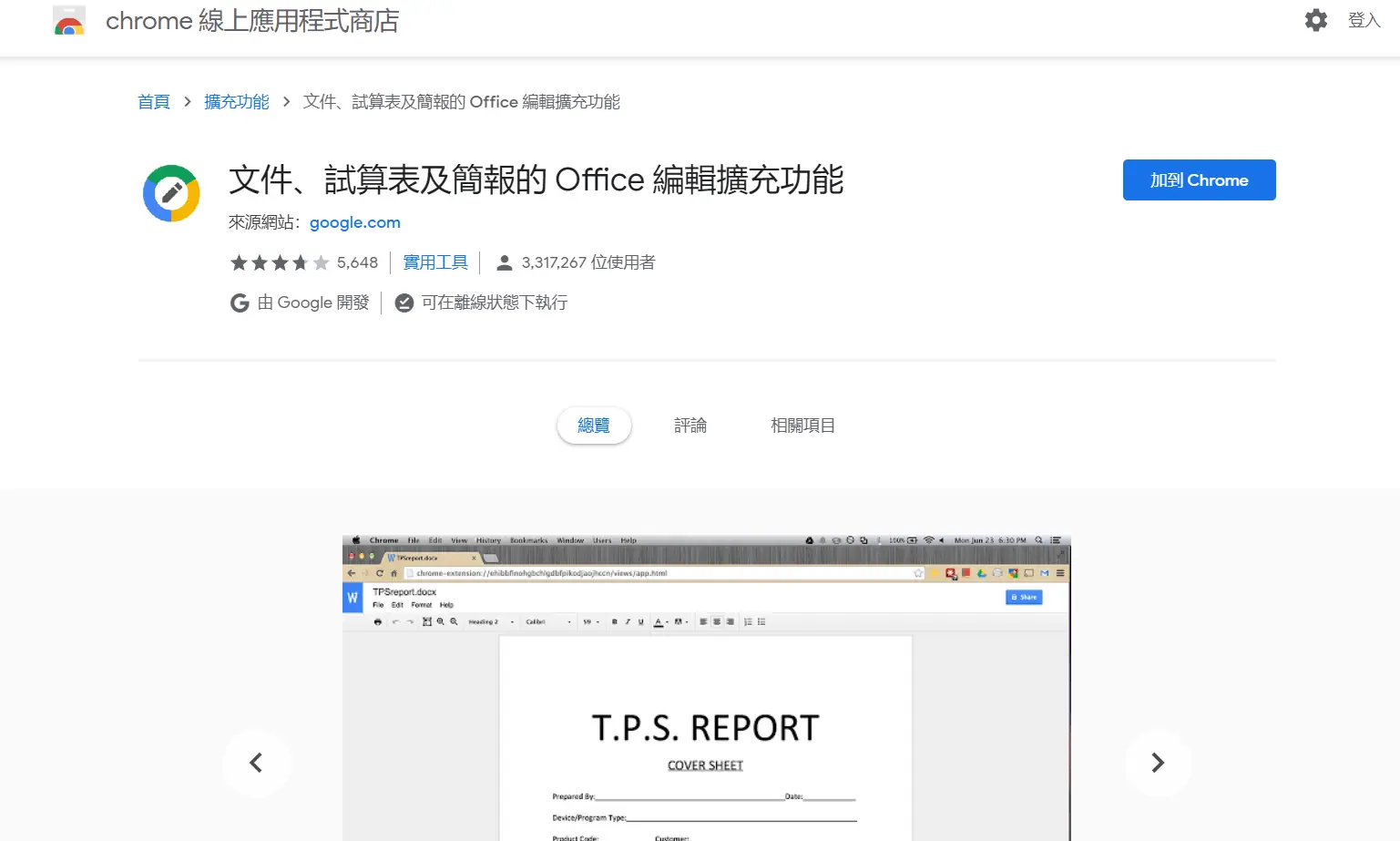This screenshot has height=841, width=1400.
Task: Click the offline checkmark badge icon
Action: 404,303
